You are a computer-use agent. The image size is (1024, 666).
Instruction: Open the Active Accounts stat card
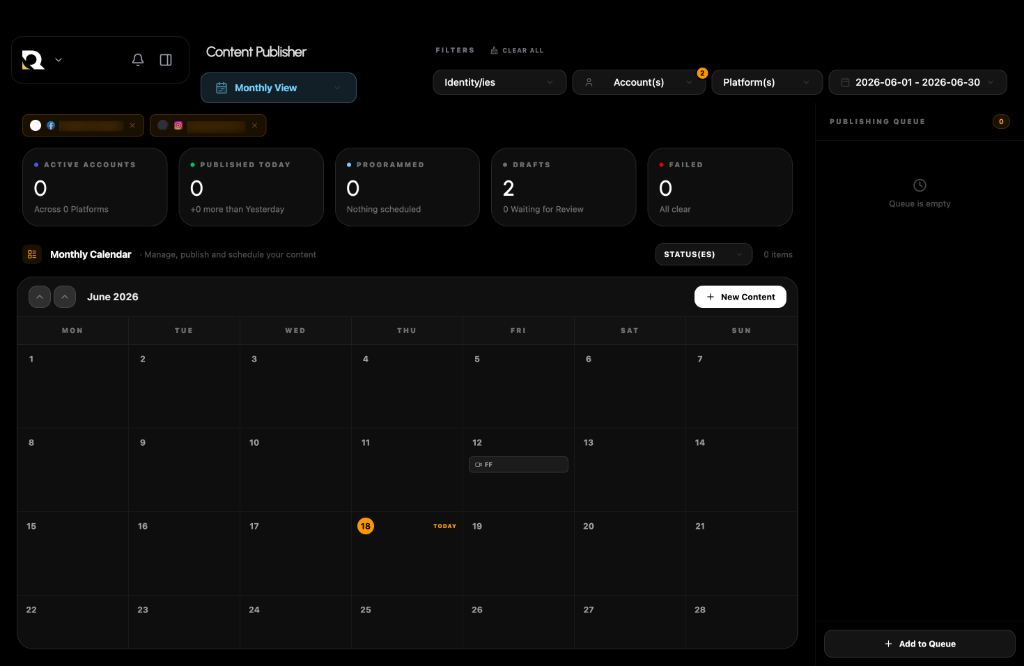(x=95, y=187)
